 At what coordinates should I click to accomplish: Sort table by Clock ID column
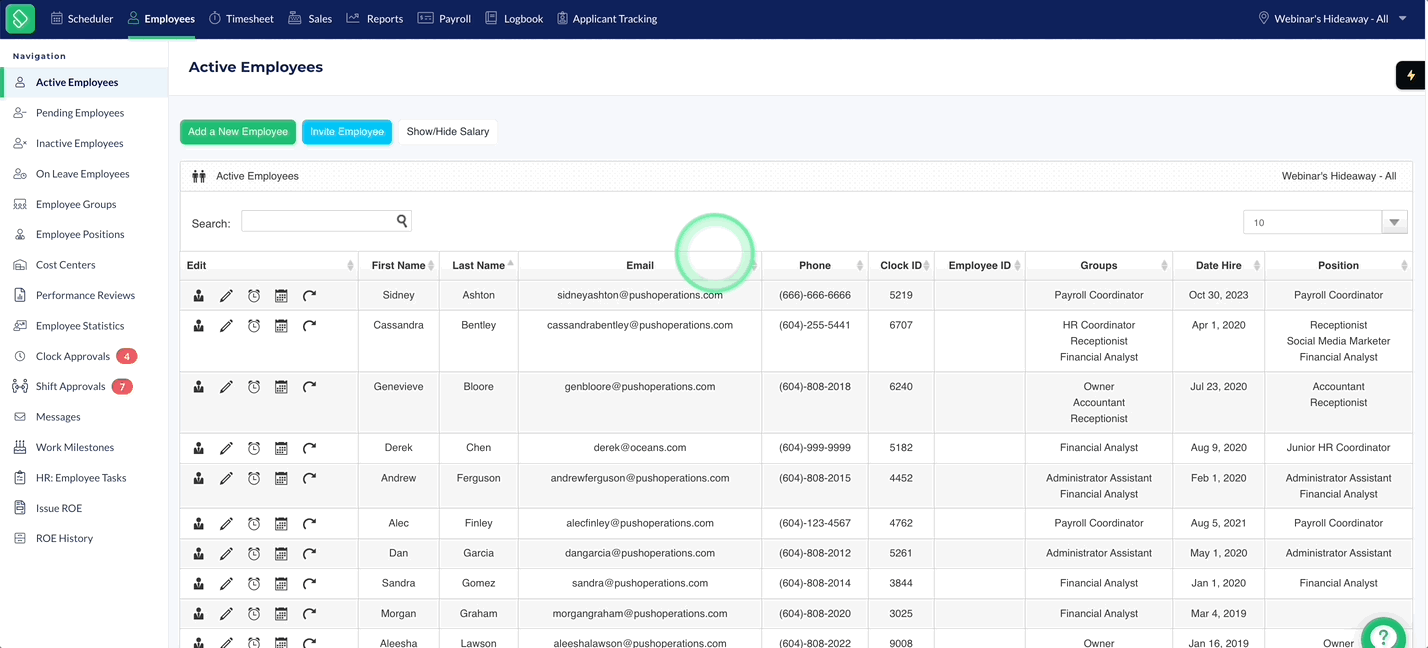click(x=901, y=265)
